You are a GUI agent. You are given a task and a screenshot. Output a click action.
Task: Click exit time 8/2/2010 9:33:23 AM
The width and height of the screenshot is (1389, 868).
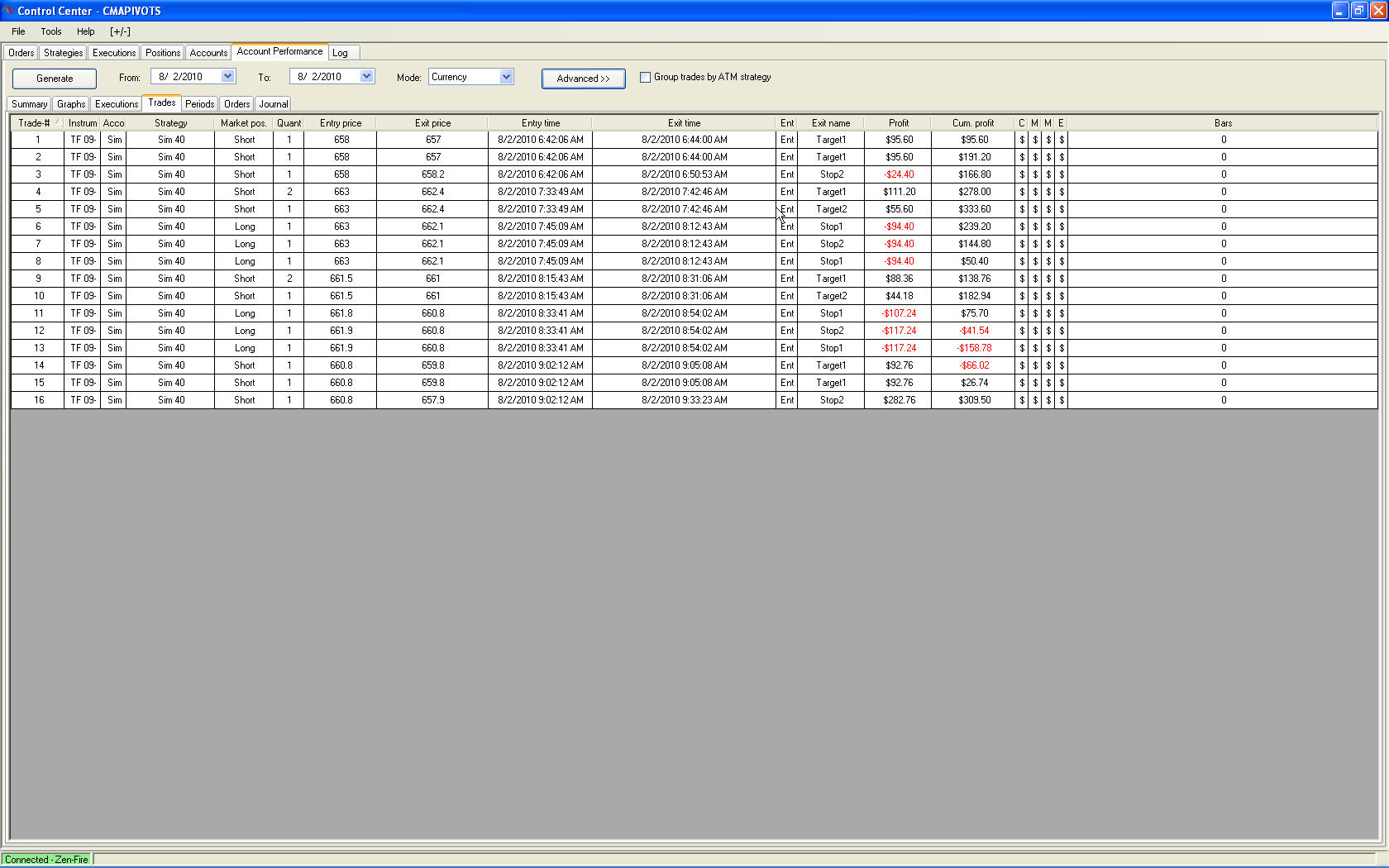(x=685, y=400)
